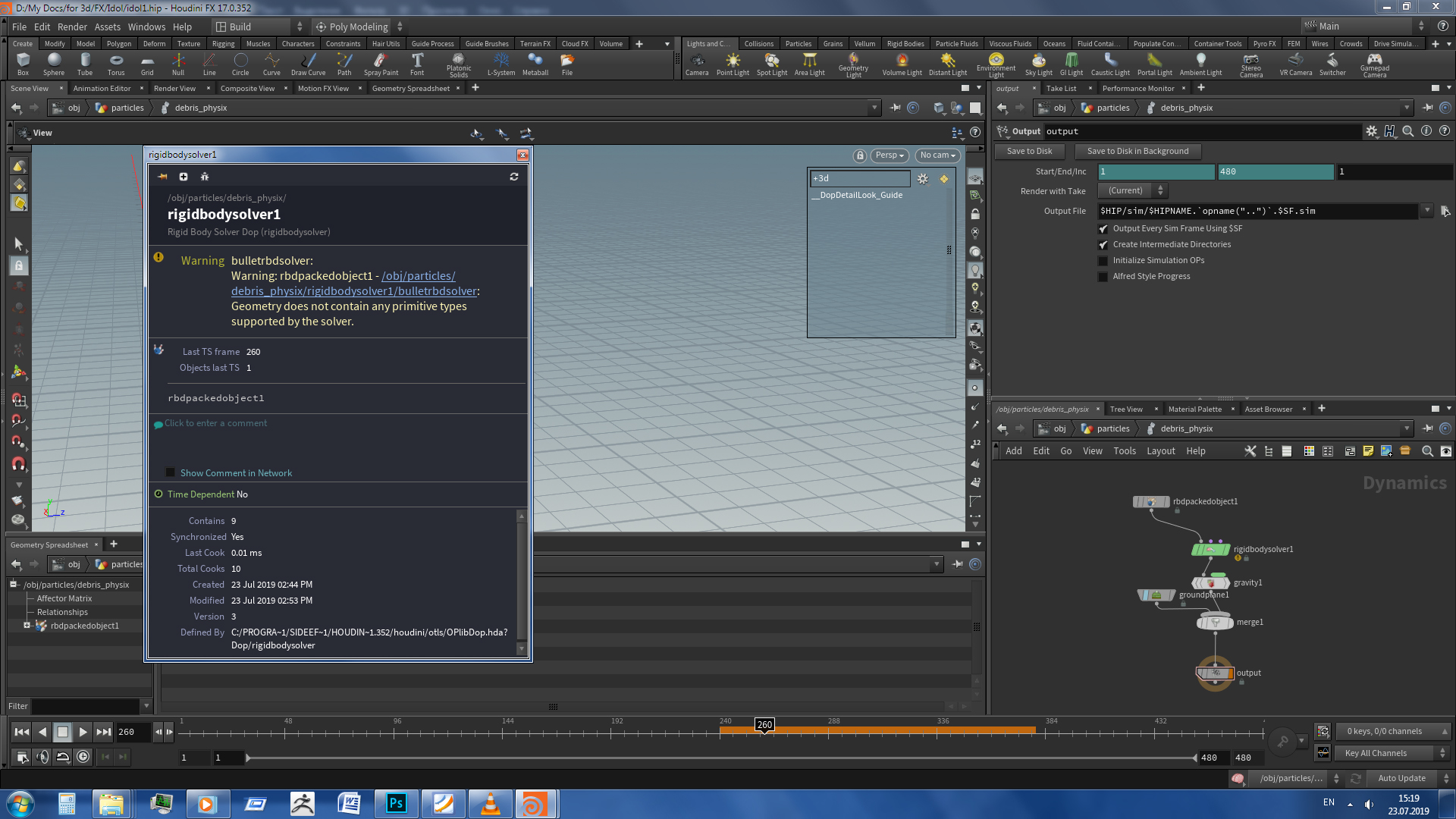1456x819 pixels.
Task: Open the Persp viewport dropdown
Action: [x=888, y=155]
